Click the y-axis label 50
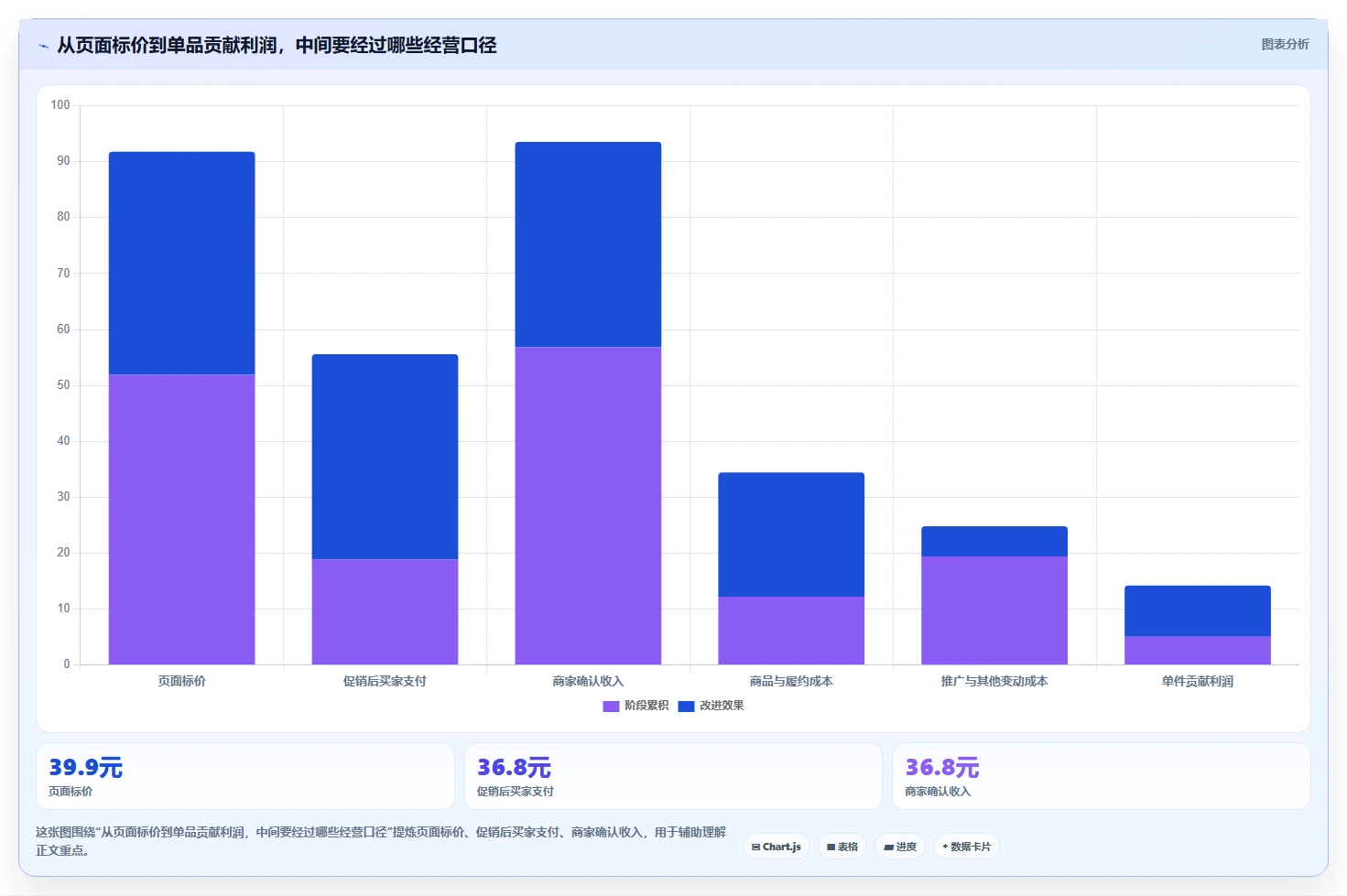 click(63, 385)
